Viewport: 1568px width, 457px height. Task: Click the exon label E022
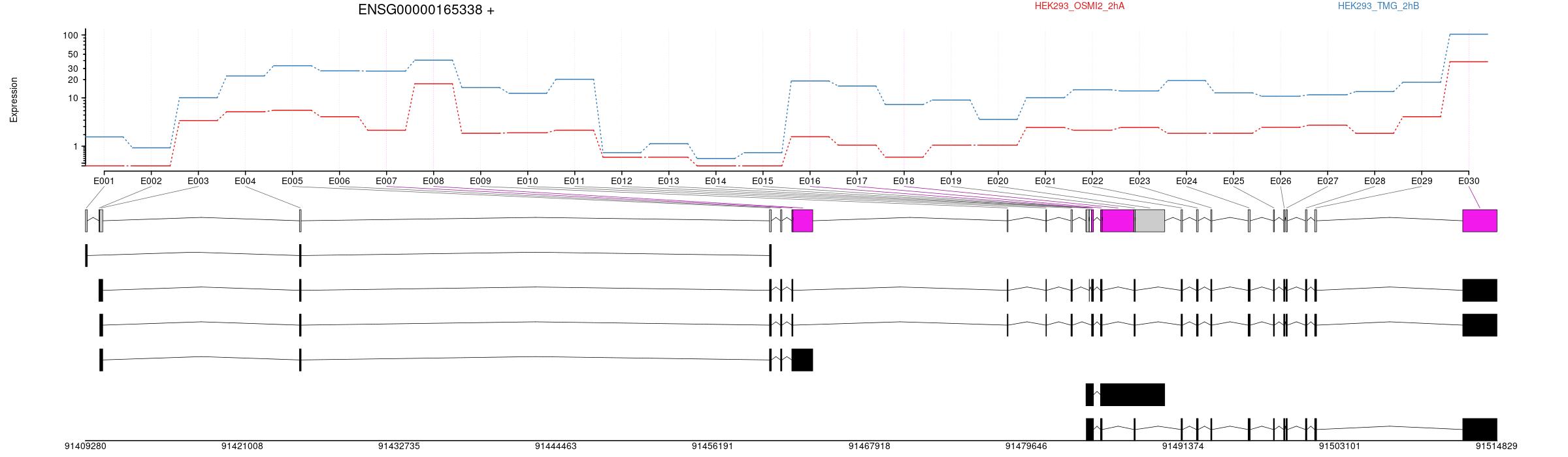1092,181
